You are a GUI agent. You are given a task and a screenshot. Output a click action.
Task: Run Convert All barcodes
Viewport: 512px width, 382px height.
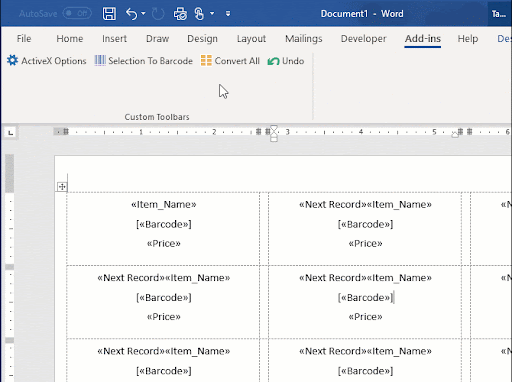[230, 61]
